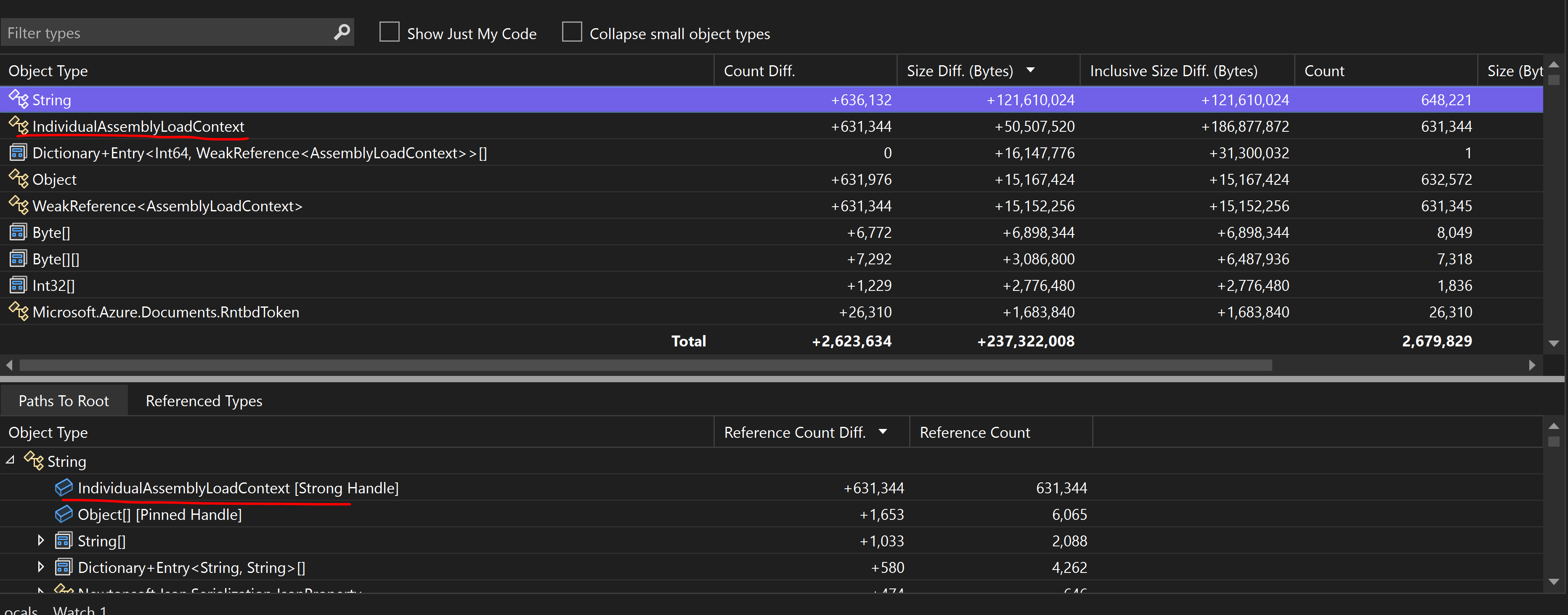Click the +6,772 count diff cell
The image size is (1568, 615).
[x=869, y=232]
